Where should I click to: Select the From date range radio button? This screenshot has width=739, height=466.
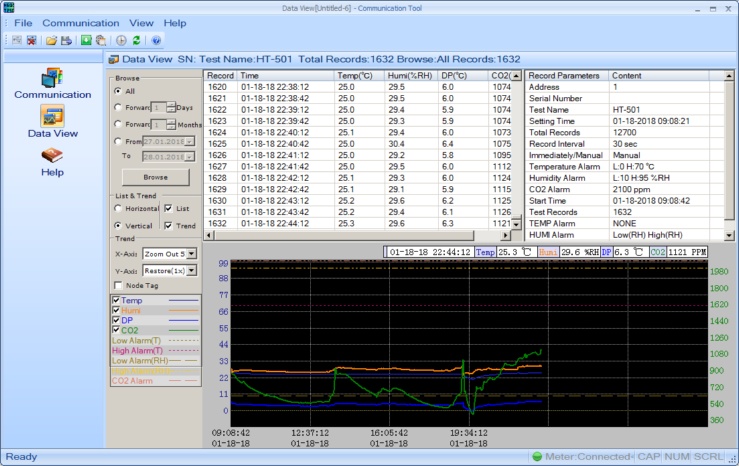click(118, 141)
